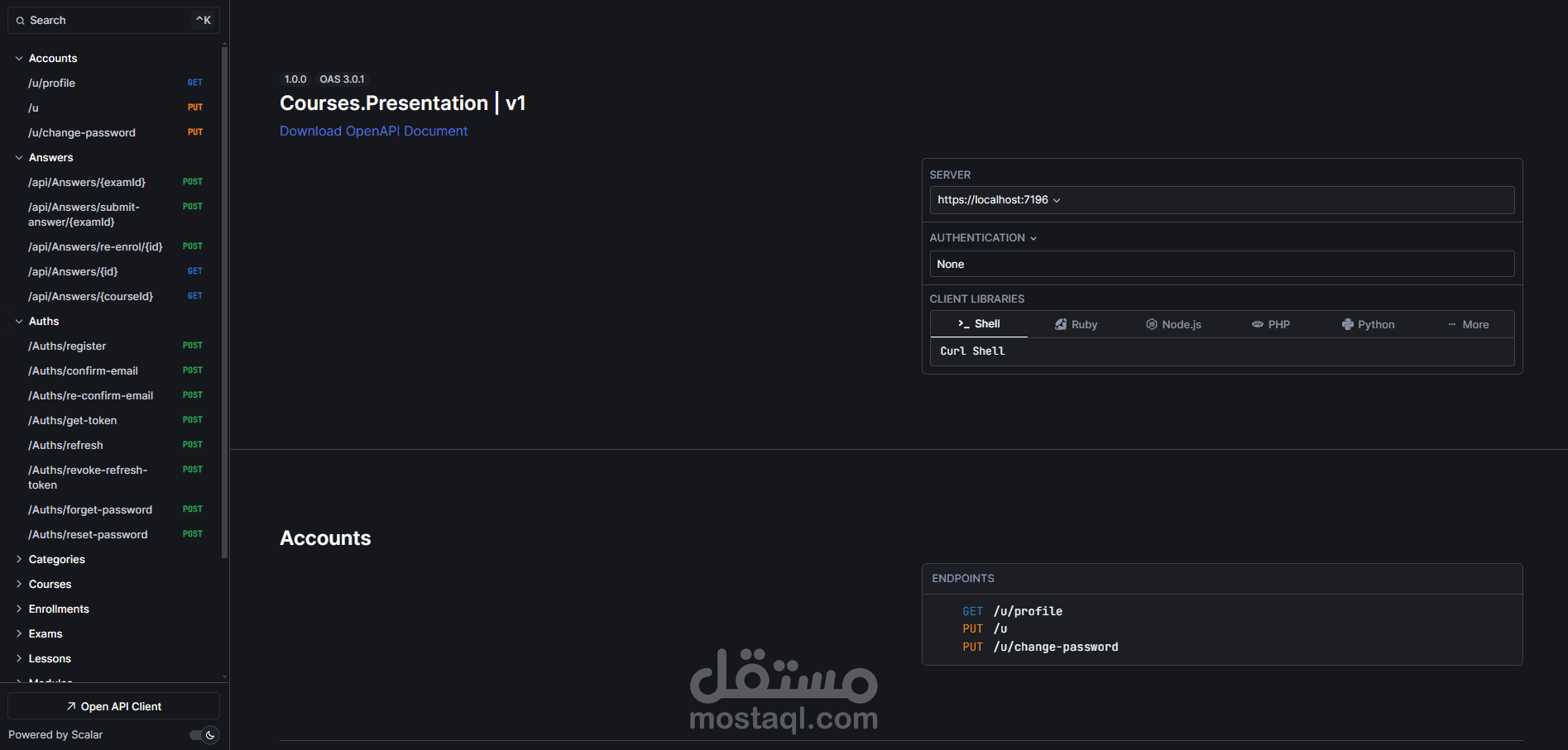Switch to the Curl Shell tab
This screenshot has width=1568, height=750.
tap(973, 351)
